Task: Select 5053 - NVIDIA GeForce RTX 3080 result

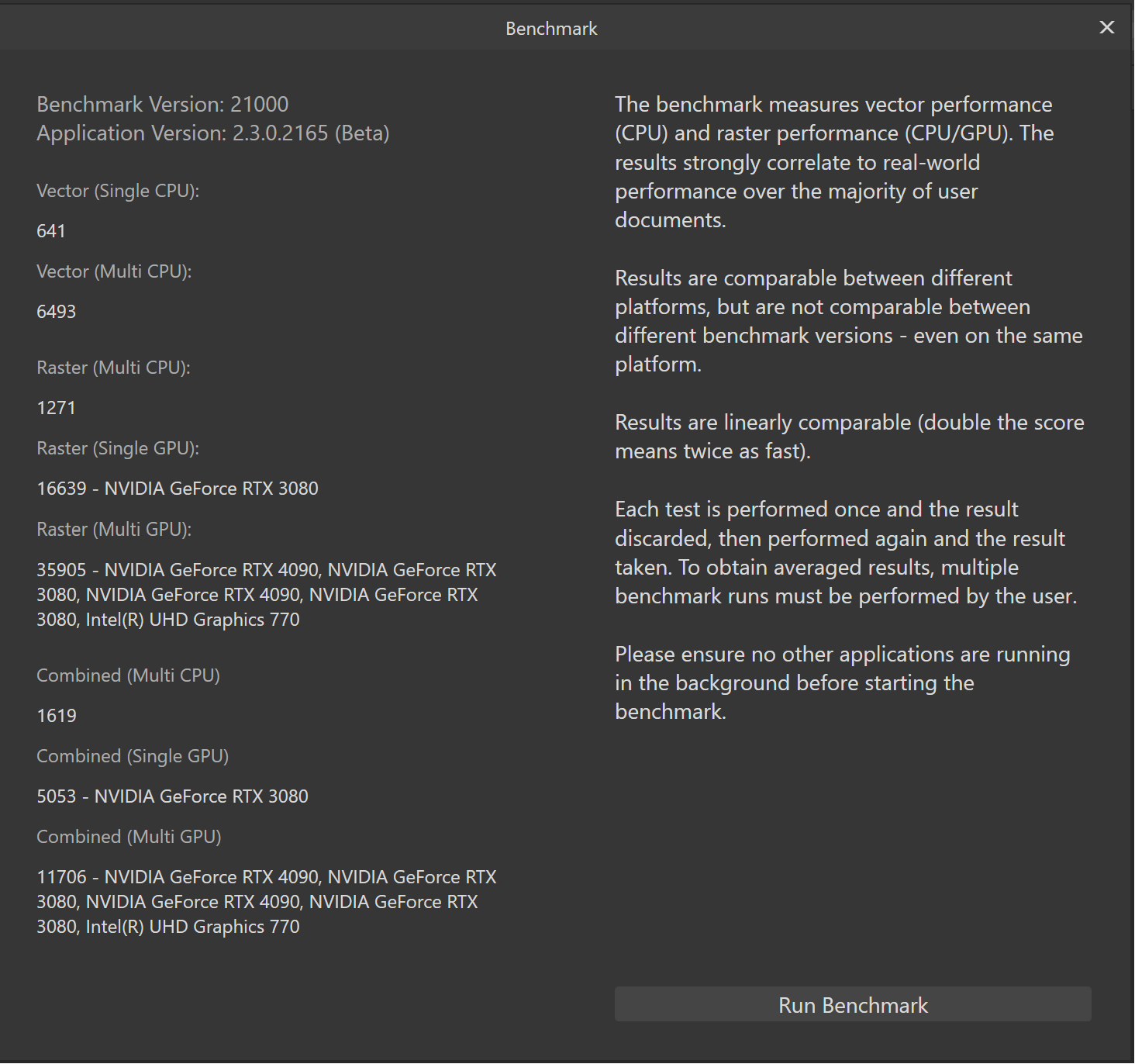Action: pos(173,796)
